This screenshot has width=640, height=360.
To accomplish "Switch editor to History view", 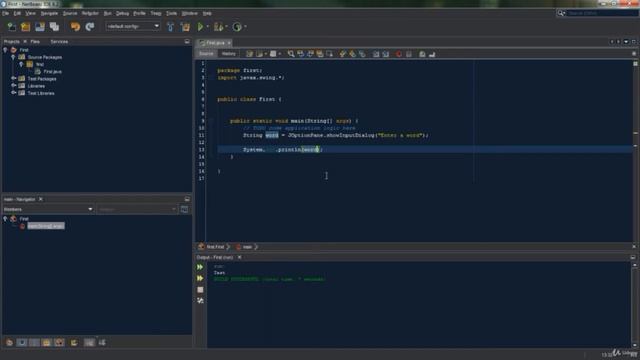I will coord(229,54).
